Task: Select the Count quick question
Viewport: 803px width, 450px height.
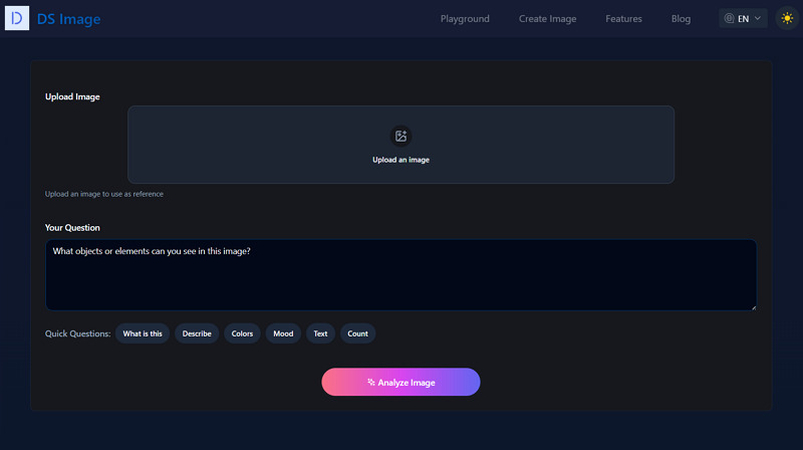Action: (358, 334)
